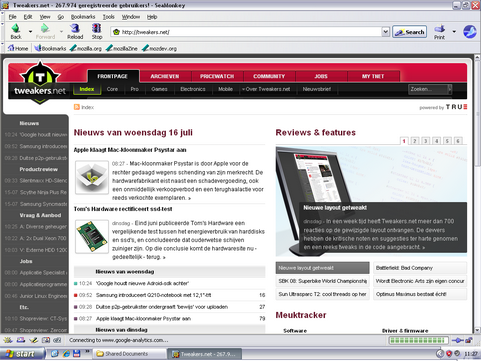The width and height of the screenshot is (481, 361).
Task: Switch to the PRICEWATCH tab
Action: click(x=217, y=76)
